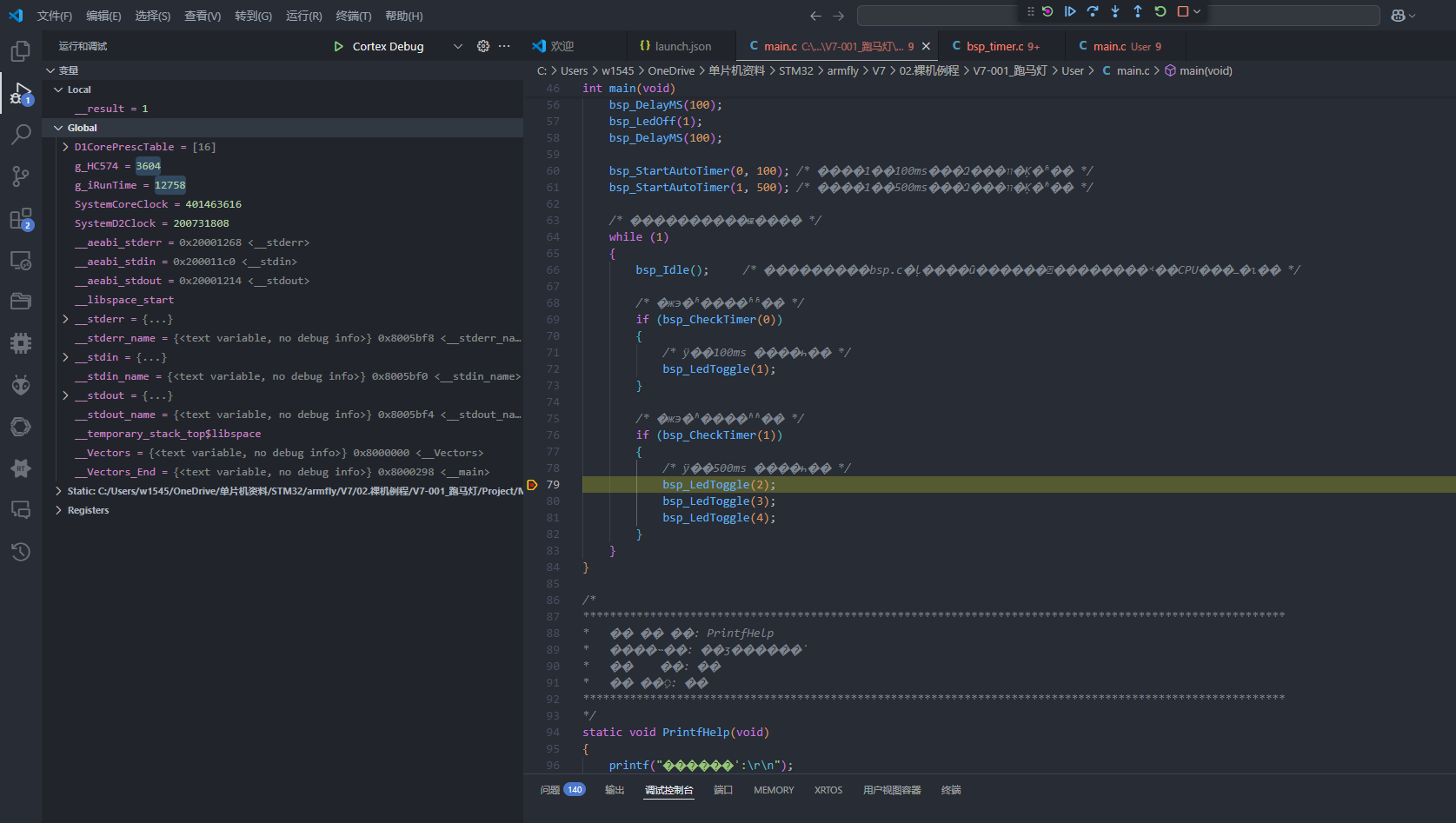Screen dimensions: 1456x823
Task: Collapse the Global scope
Action: pyautogui.click(x=58, y=128)
